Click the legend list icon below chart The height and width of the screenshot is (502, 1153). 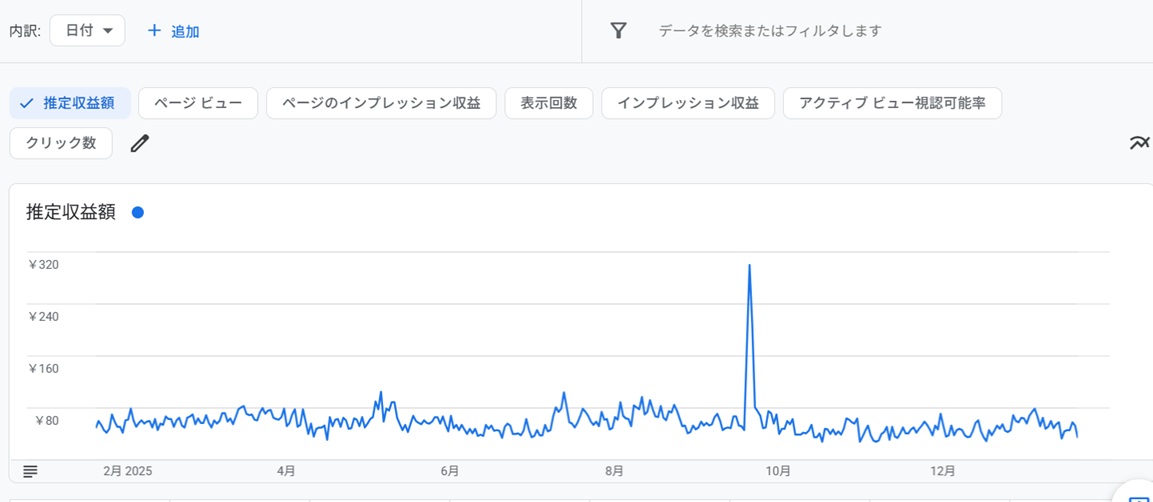click(30, 471)
